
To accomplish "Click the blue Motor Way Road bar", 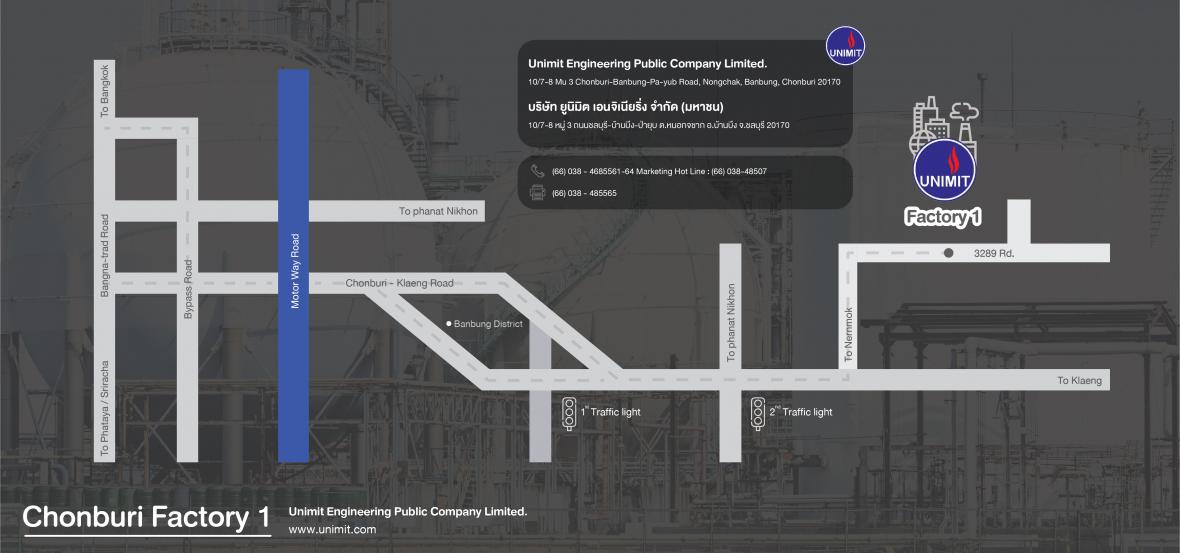I will (293, 266).
